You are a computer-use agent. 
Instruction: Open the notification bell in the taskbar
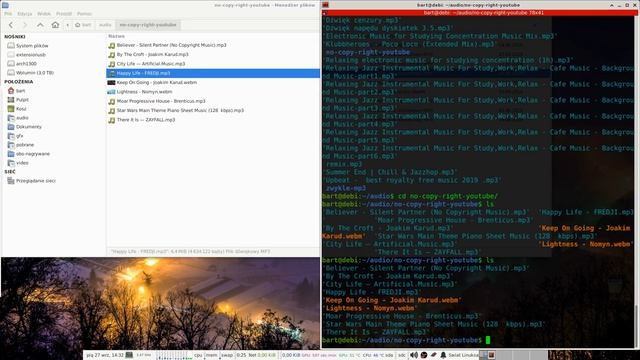coord(443,355)
